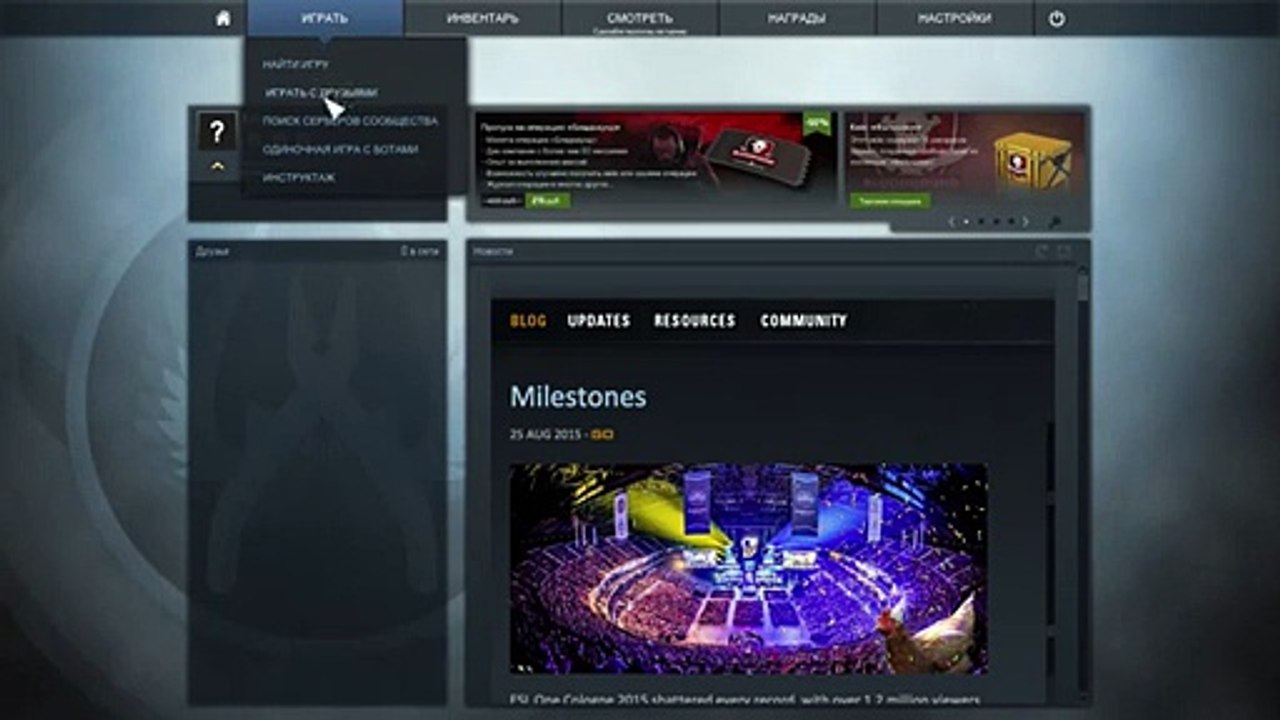
Task: Click the friends online count label
Action: point(419,251)
